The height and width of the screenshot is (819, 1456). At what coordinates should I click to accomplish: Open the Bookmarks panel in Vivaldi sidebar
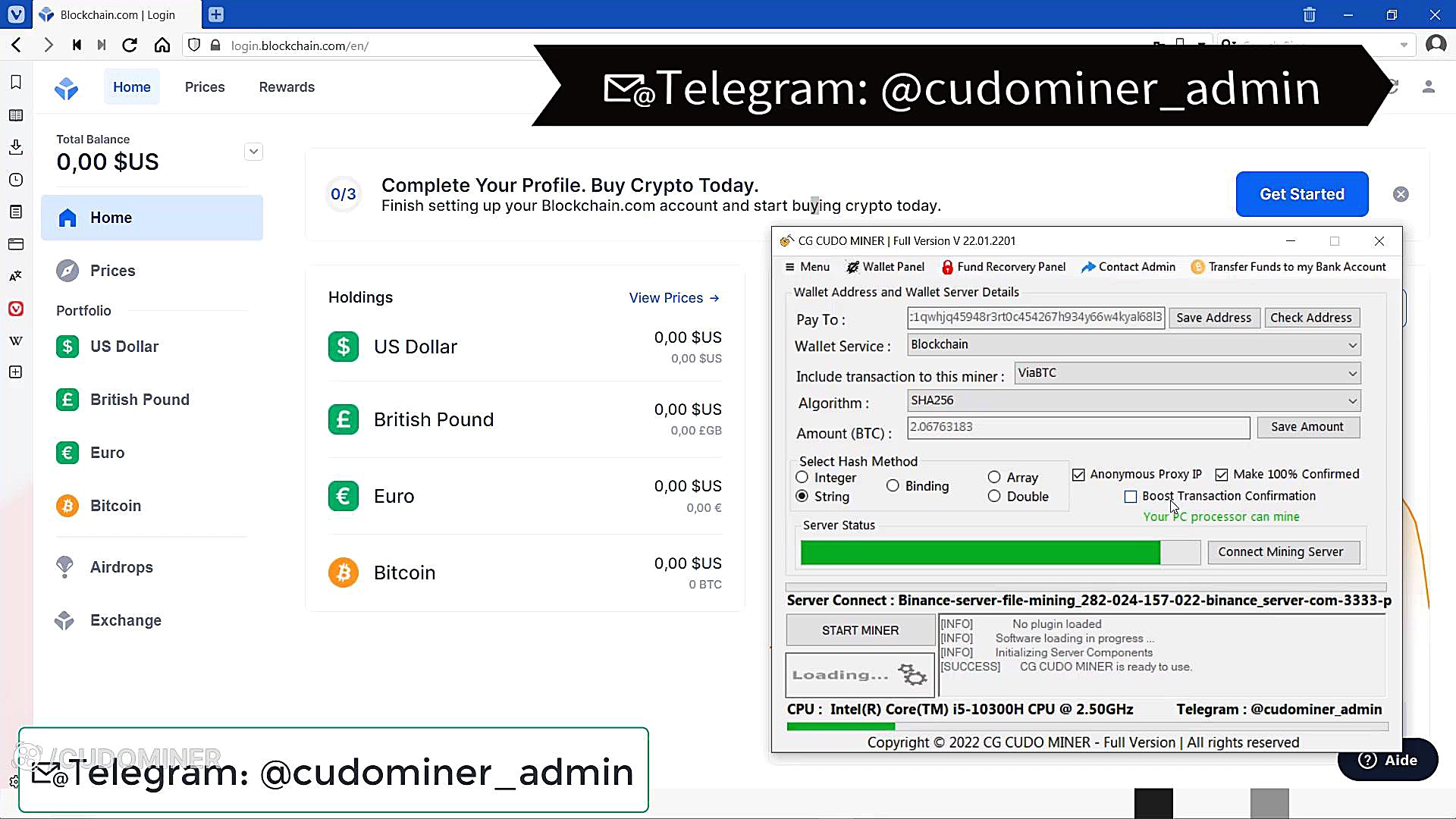pos(16,83)
